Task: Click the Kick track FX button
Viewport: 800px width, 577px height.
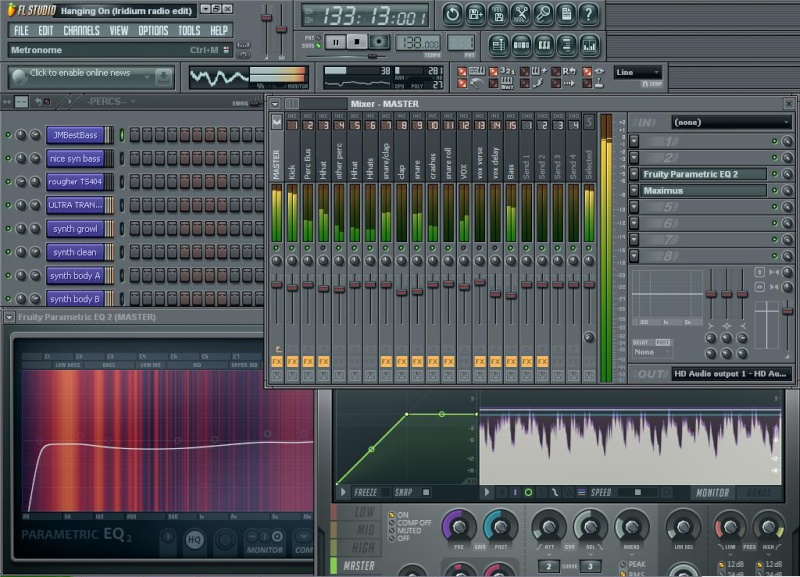Action: click(292, 362)
